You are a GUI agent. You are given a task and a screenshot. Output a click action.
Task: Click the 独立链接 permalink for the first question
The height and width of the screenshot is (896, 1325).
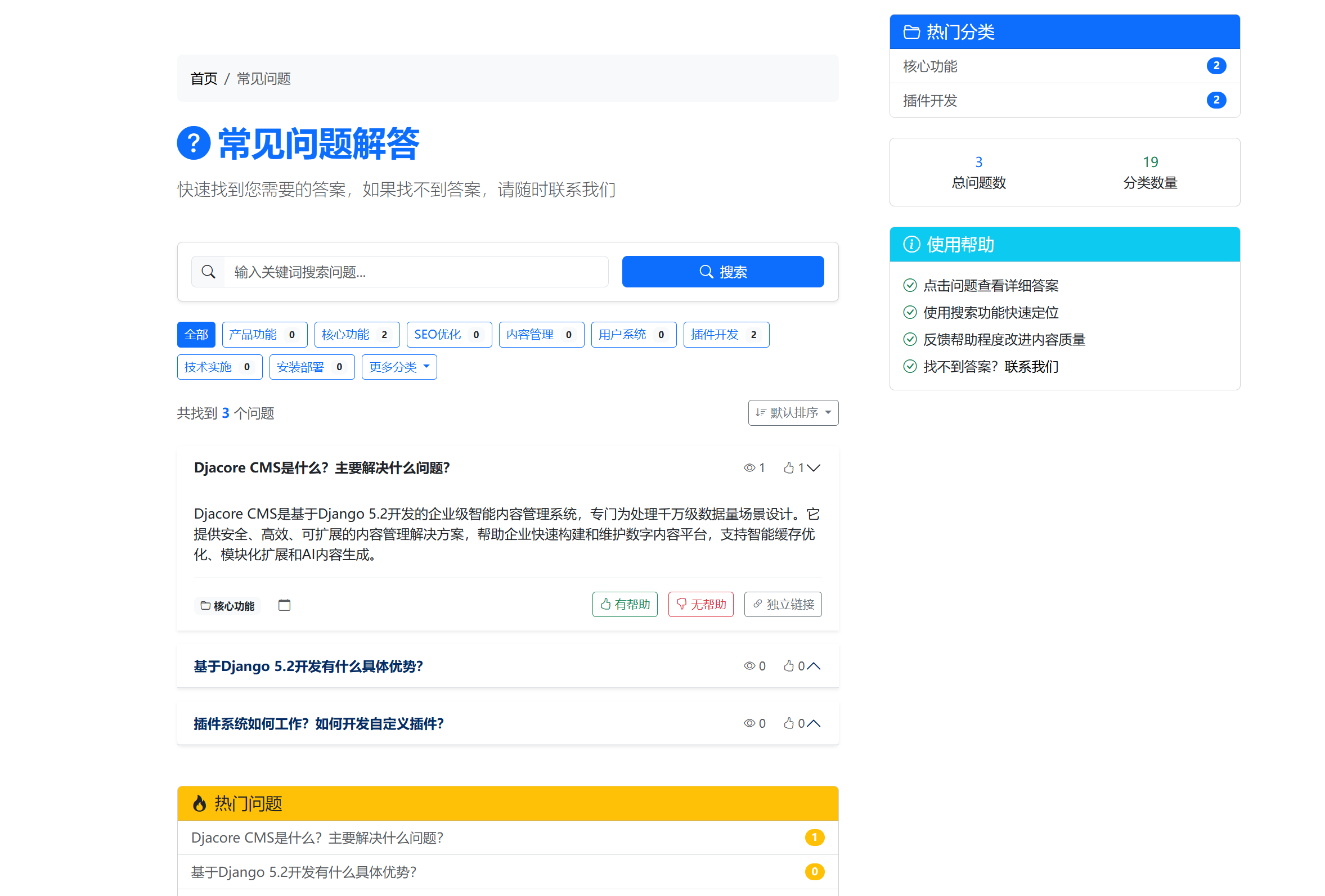(782, 604)
